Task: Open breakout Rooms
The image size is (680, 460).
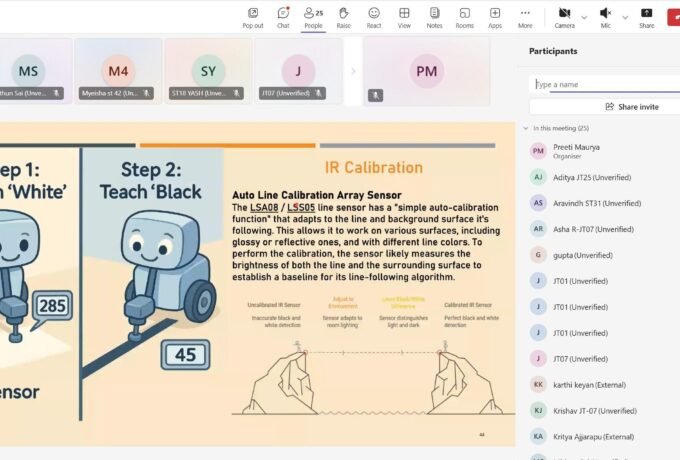Action: coord(464,16)
